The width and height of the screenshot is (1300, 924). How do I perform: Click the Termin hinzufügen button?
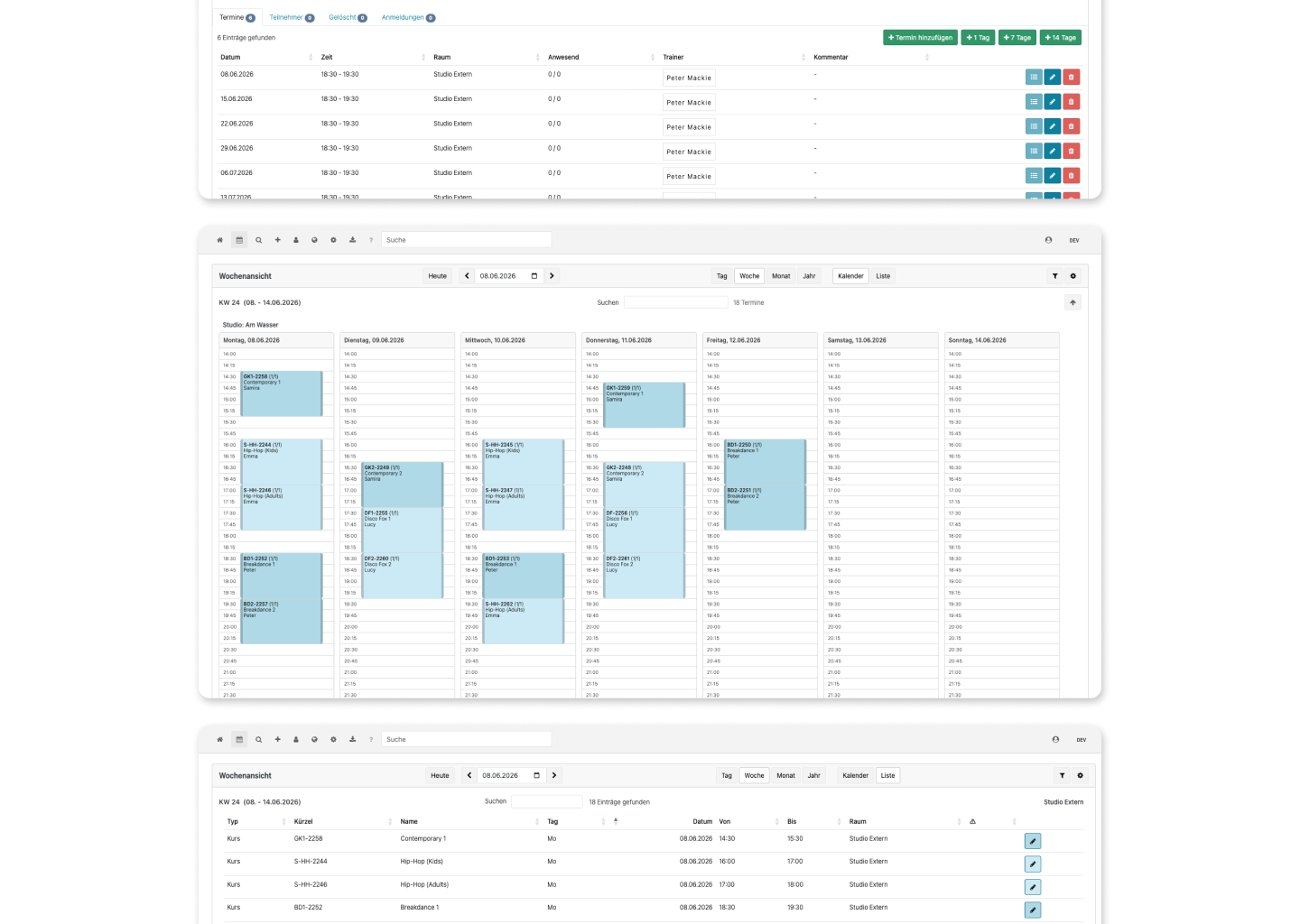tap(920, 38)
